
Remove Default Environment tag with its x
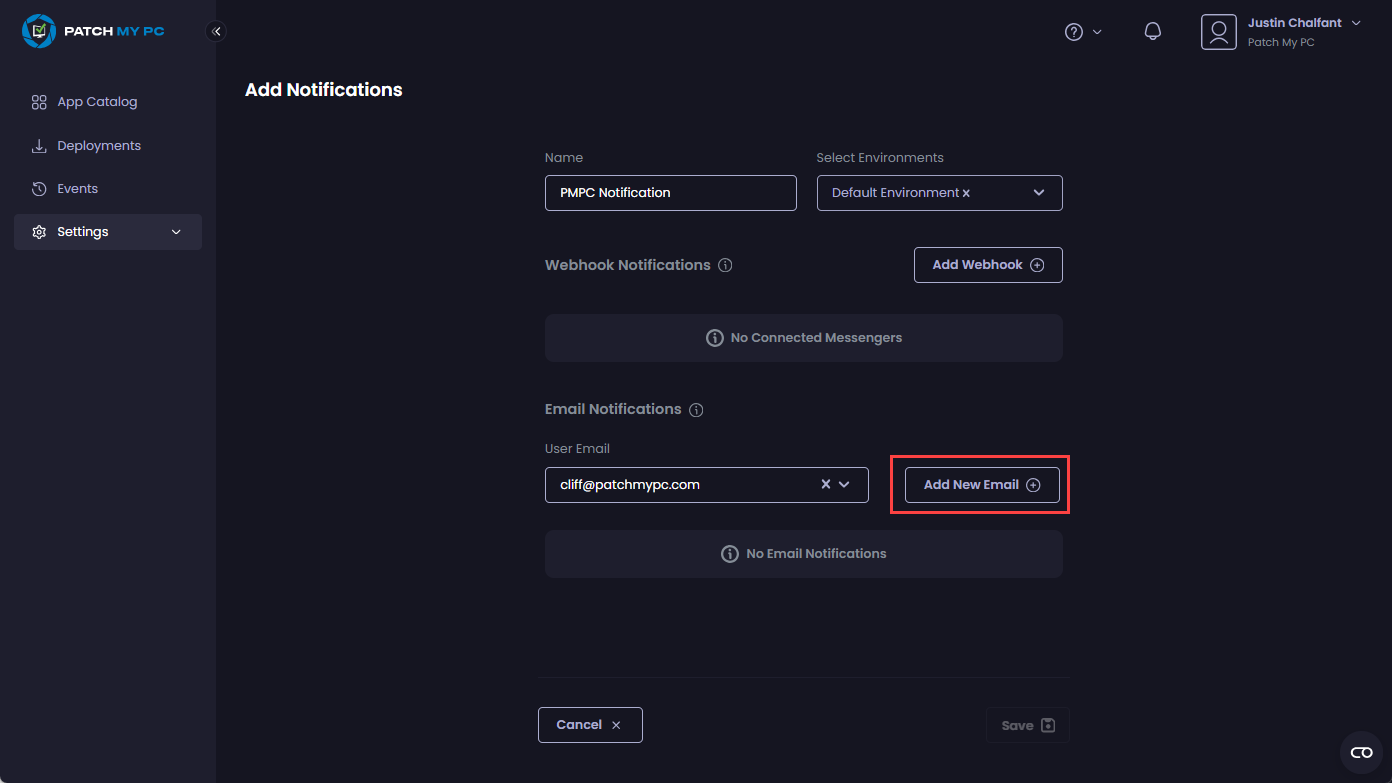pos(966,193)
